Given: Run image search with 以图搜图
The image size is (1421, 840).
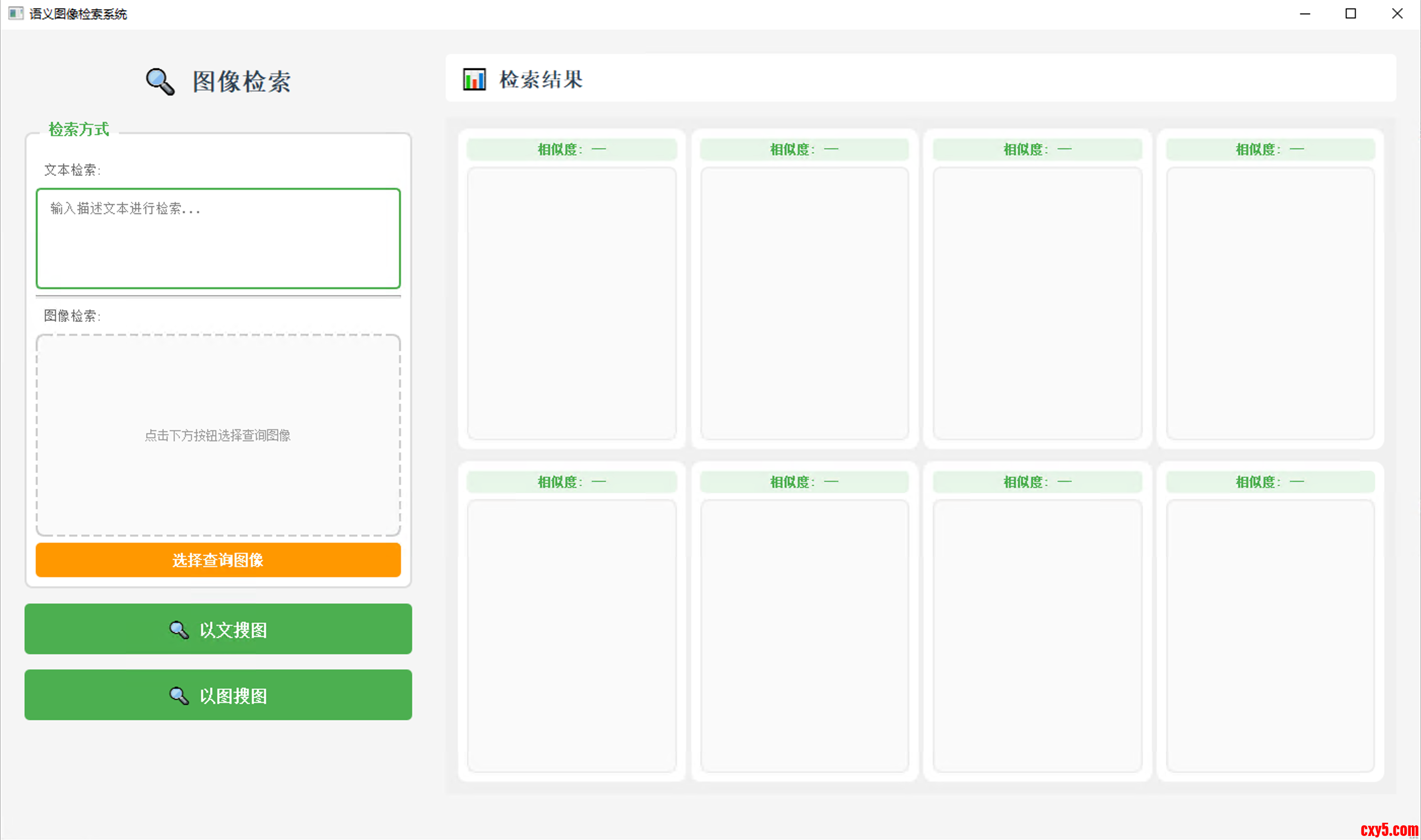Looking at the screenshot, I should 218,694.
